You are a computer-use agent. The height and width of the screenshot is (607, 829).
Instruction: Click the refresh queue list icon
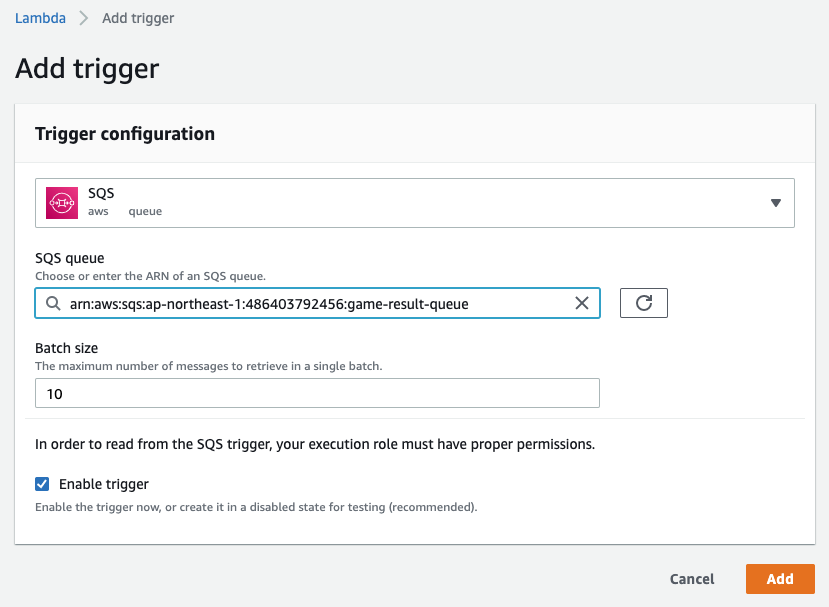(643, 303)
